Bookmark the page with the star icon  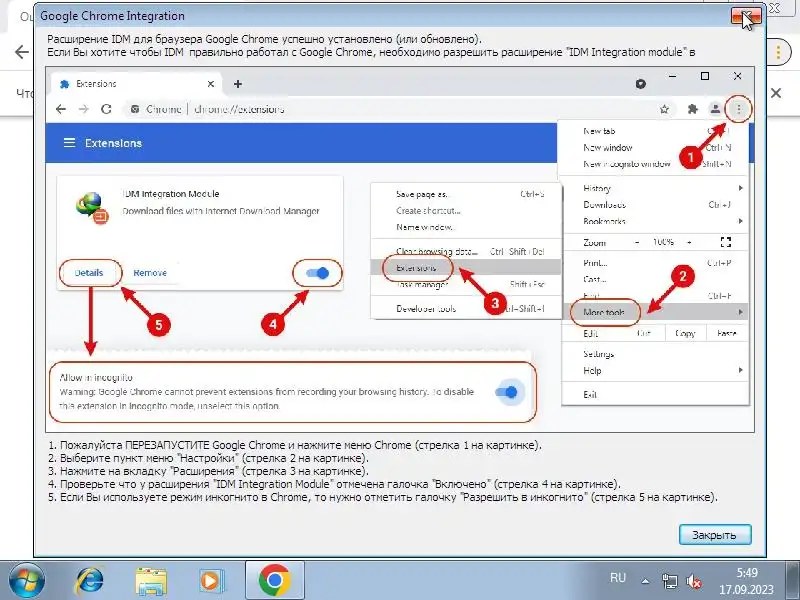tap(664, 109)
